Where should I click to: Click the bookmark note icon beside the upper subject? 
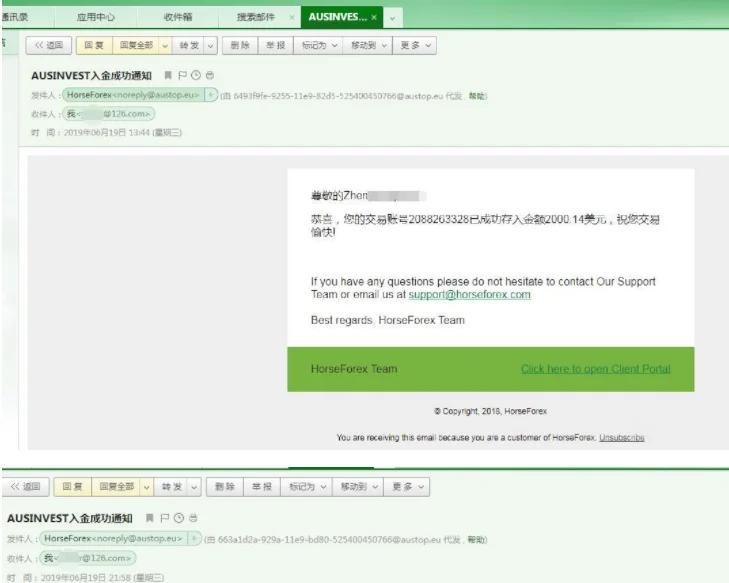tap(168, 75)
